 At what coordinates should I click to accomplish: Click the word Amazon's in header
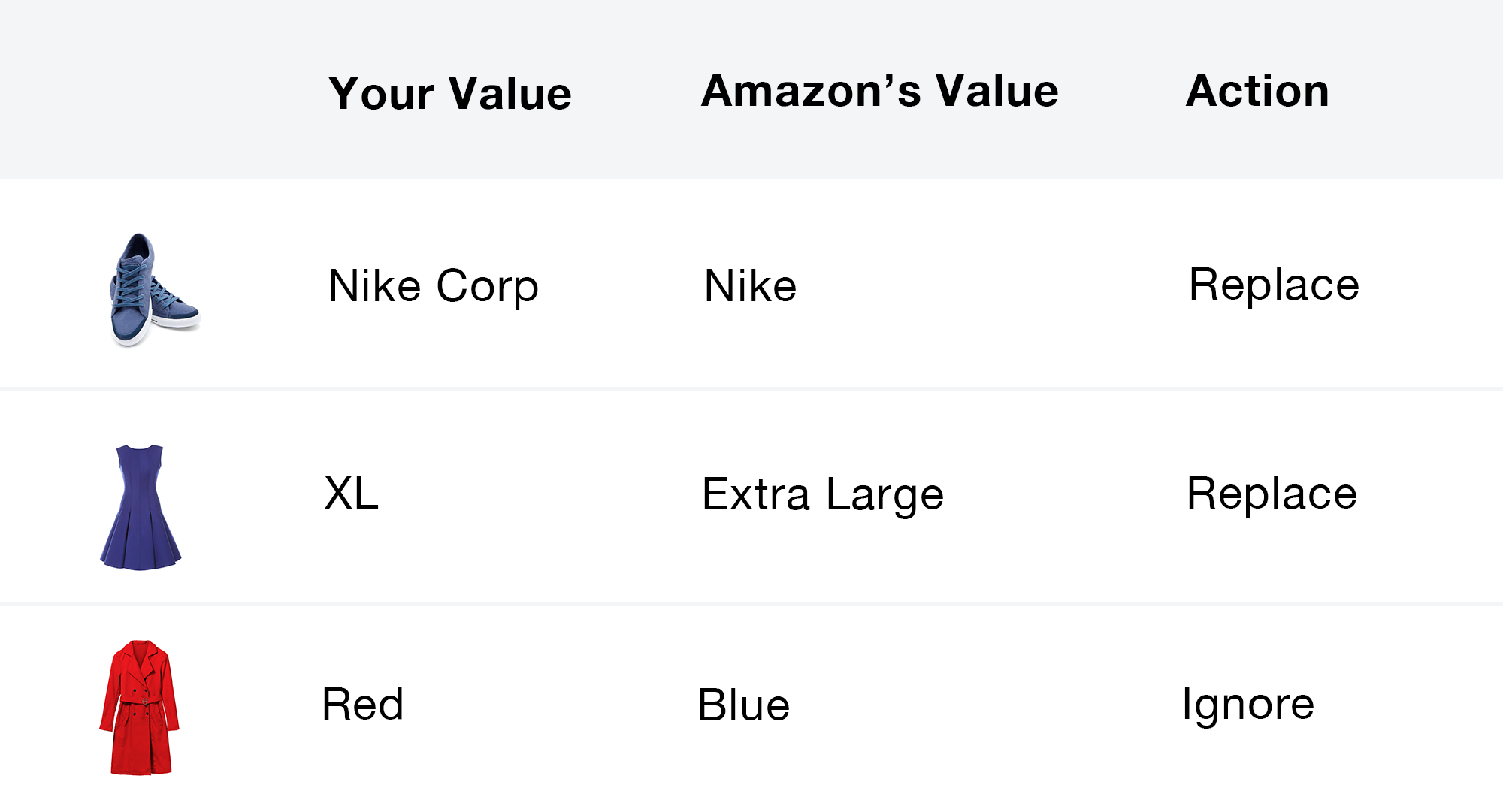[811, 91]
